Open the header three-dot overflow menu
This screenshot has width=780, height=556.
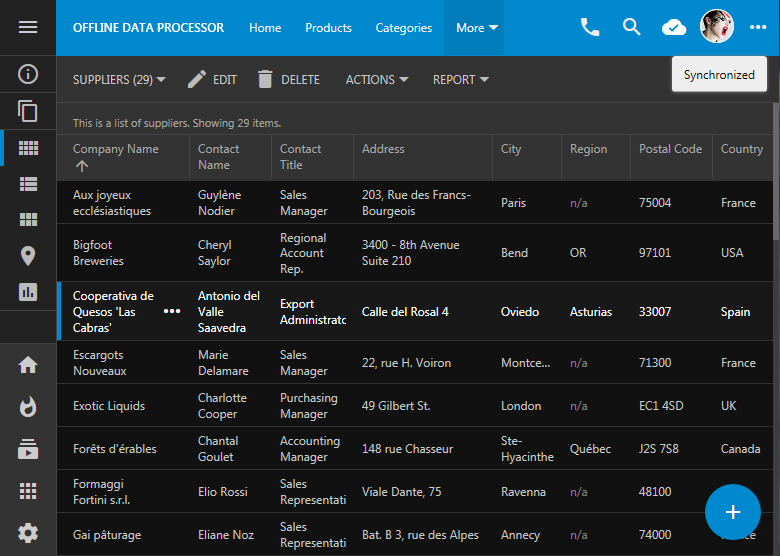[x=758, y=27]
